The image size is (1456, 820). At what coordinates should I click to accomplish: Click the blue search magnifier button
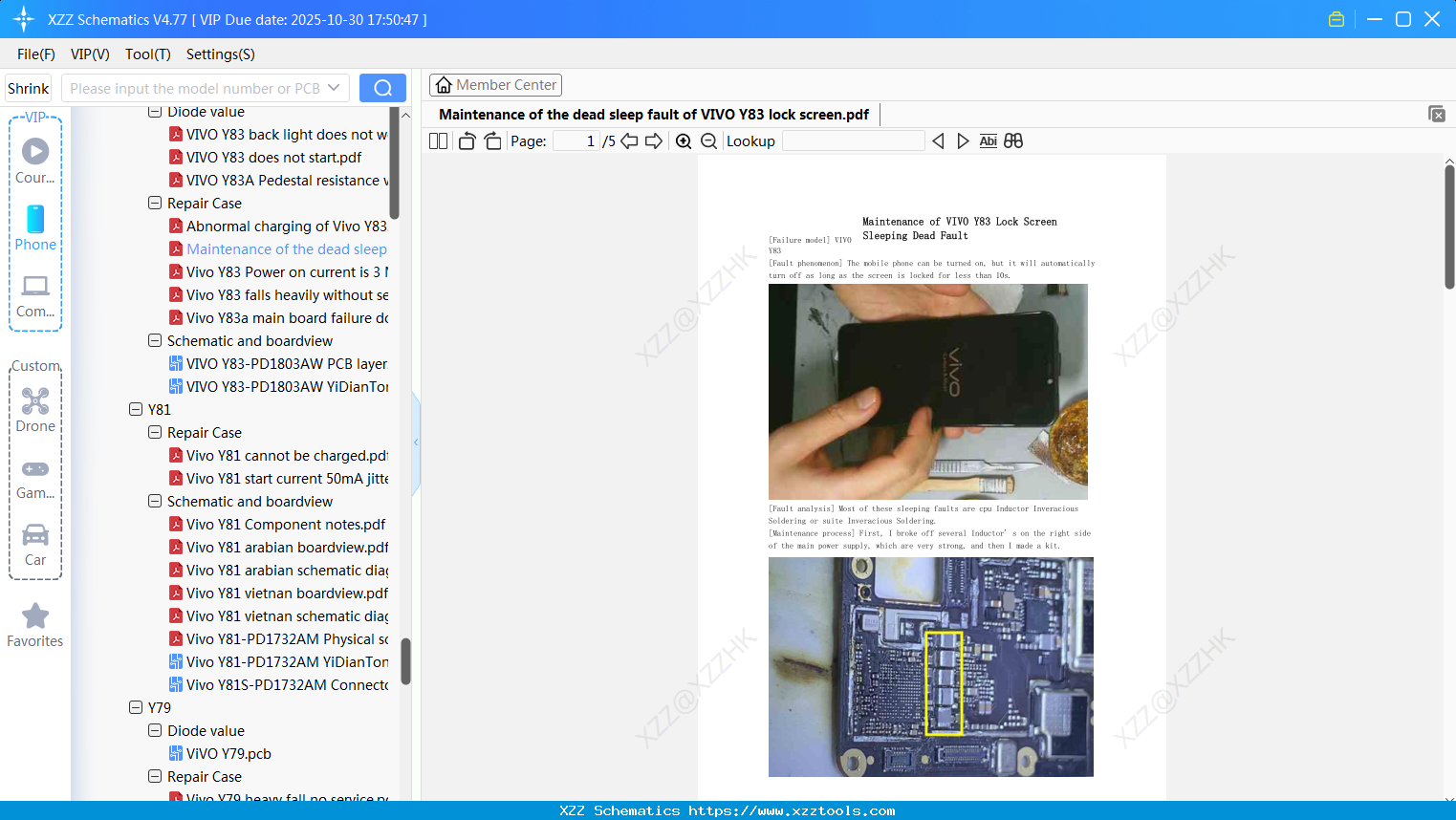382,87
